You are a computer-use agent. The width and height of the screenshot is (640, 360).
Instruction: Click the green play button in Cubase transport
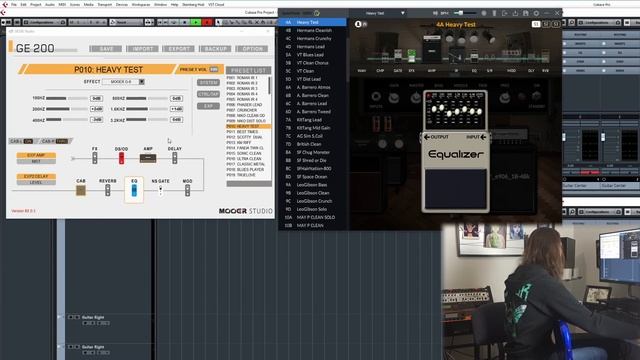(x=196, y=22)
